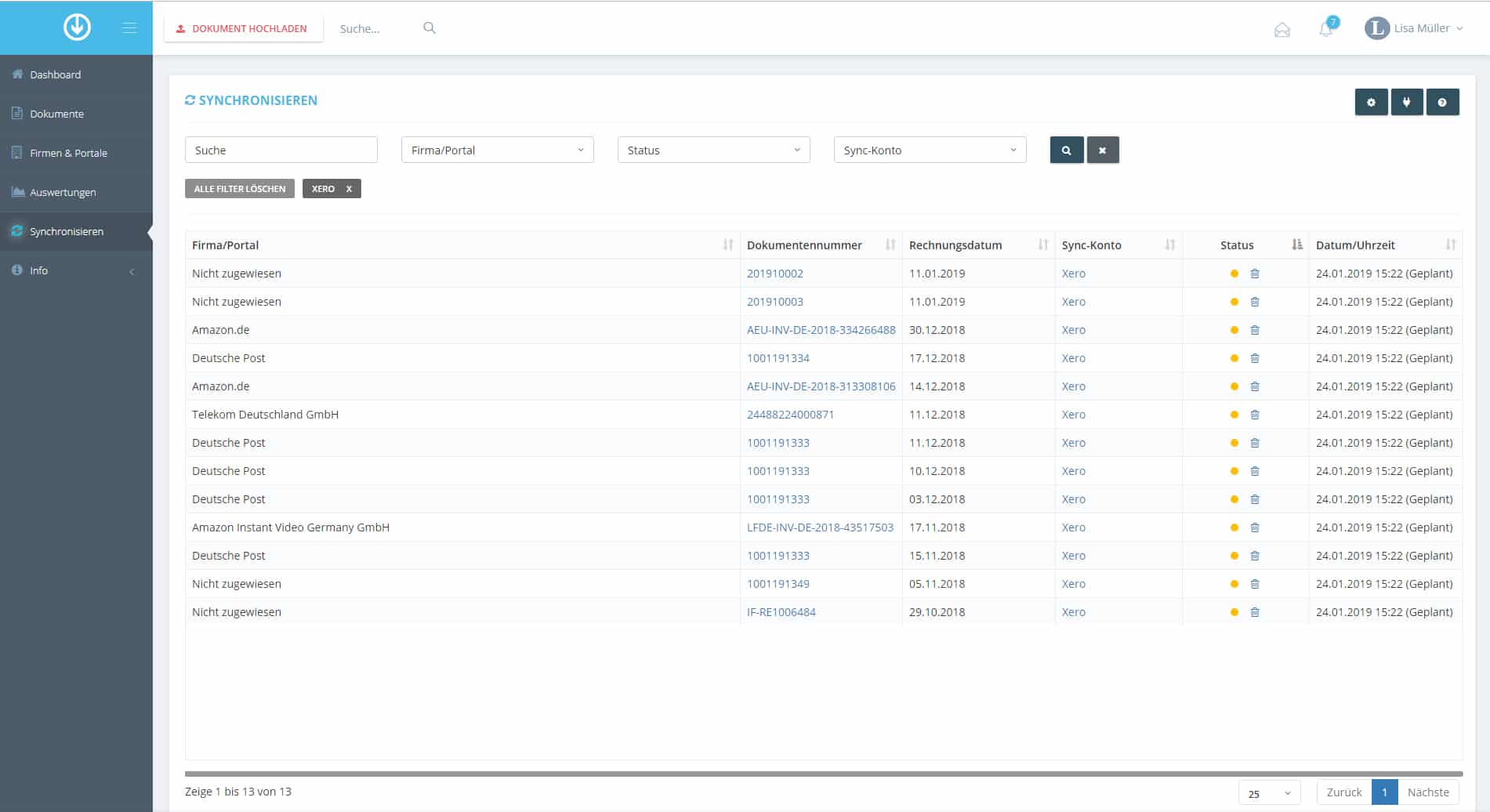Click the Suche filter input field
The image size is (1490, 812).
tap(281, 150)
